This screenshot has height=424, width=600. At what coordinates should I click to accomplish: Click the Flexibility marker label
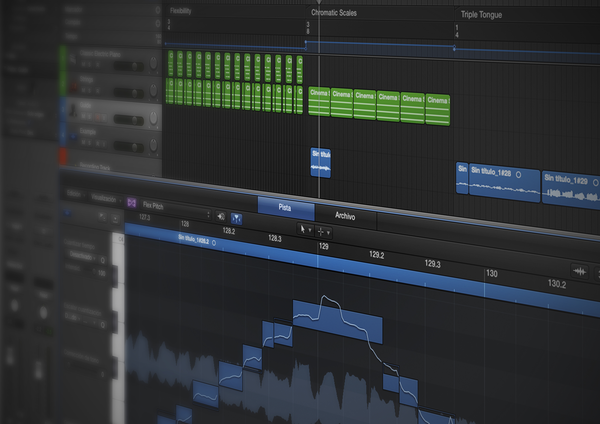click(x=181, y=11)
